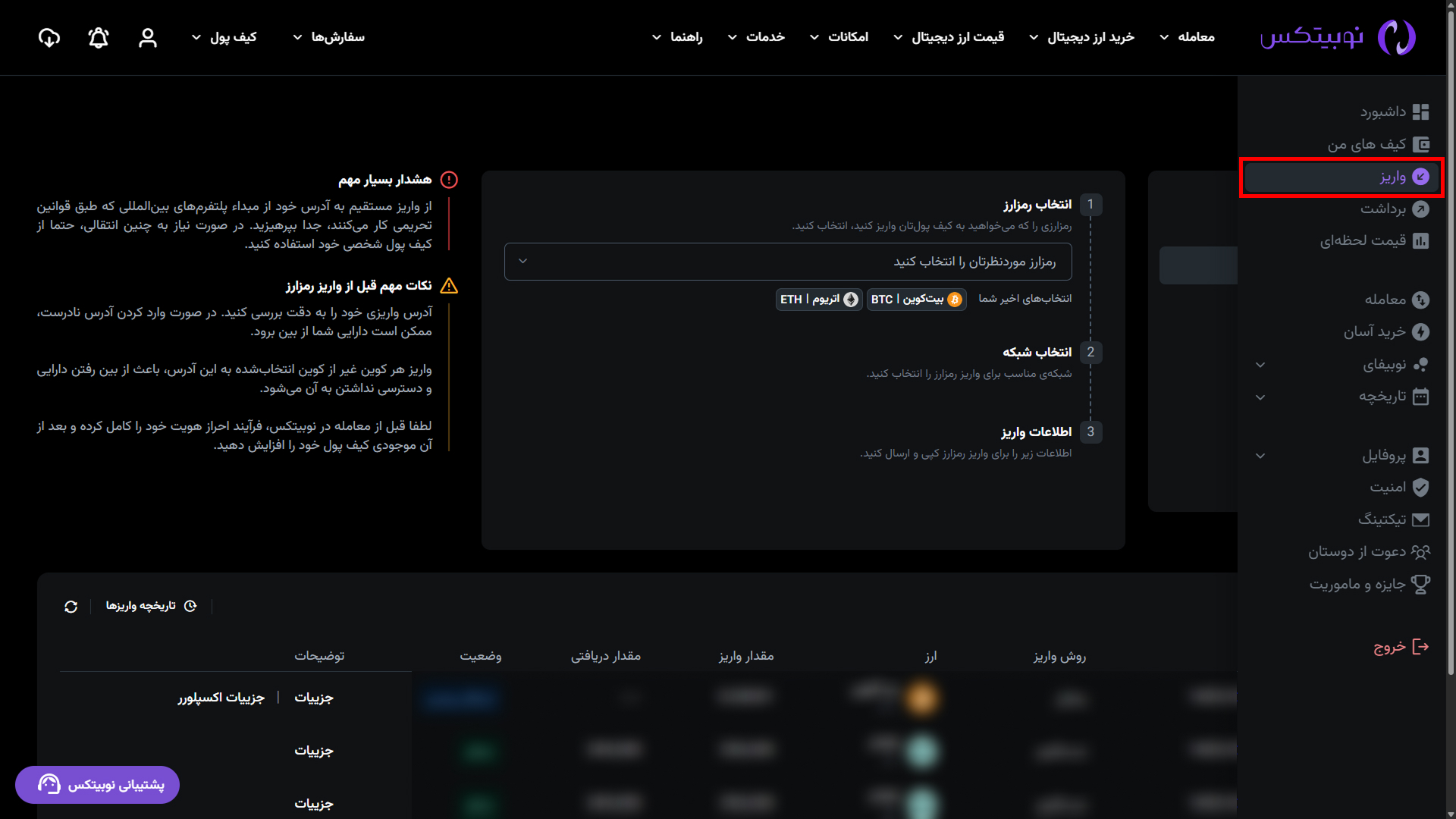Select the ETH اتریوم recent choice chip
The image size is (1456, 819).
pos(819,300)
